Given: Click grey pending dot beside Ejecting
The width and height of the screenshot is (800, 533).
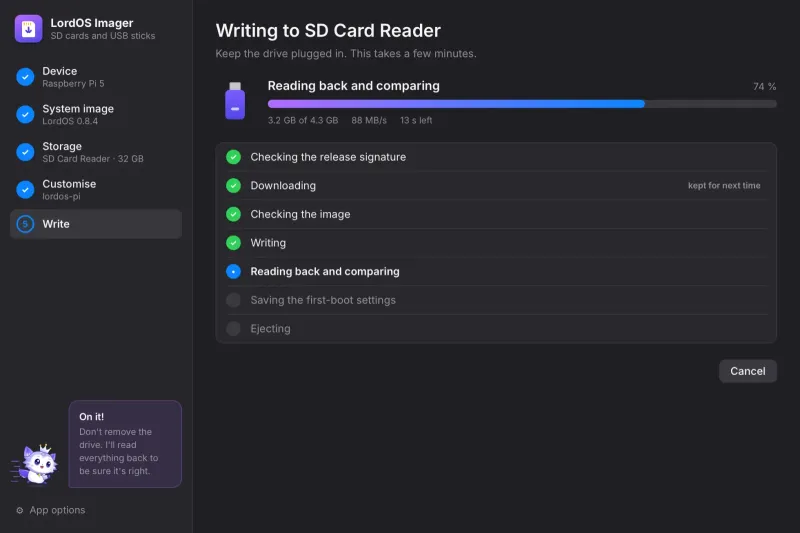Looking at the screenshot, I should pos(234,328).
